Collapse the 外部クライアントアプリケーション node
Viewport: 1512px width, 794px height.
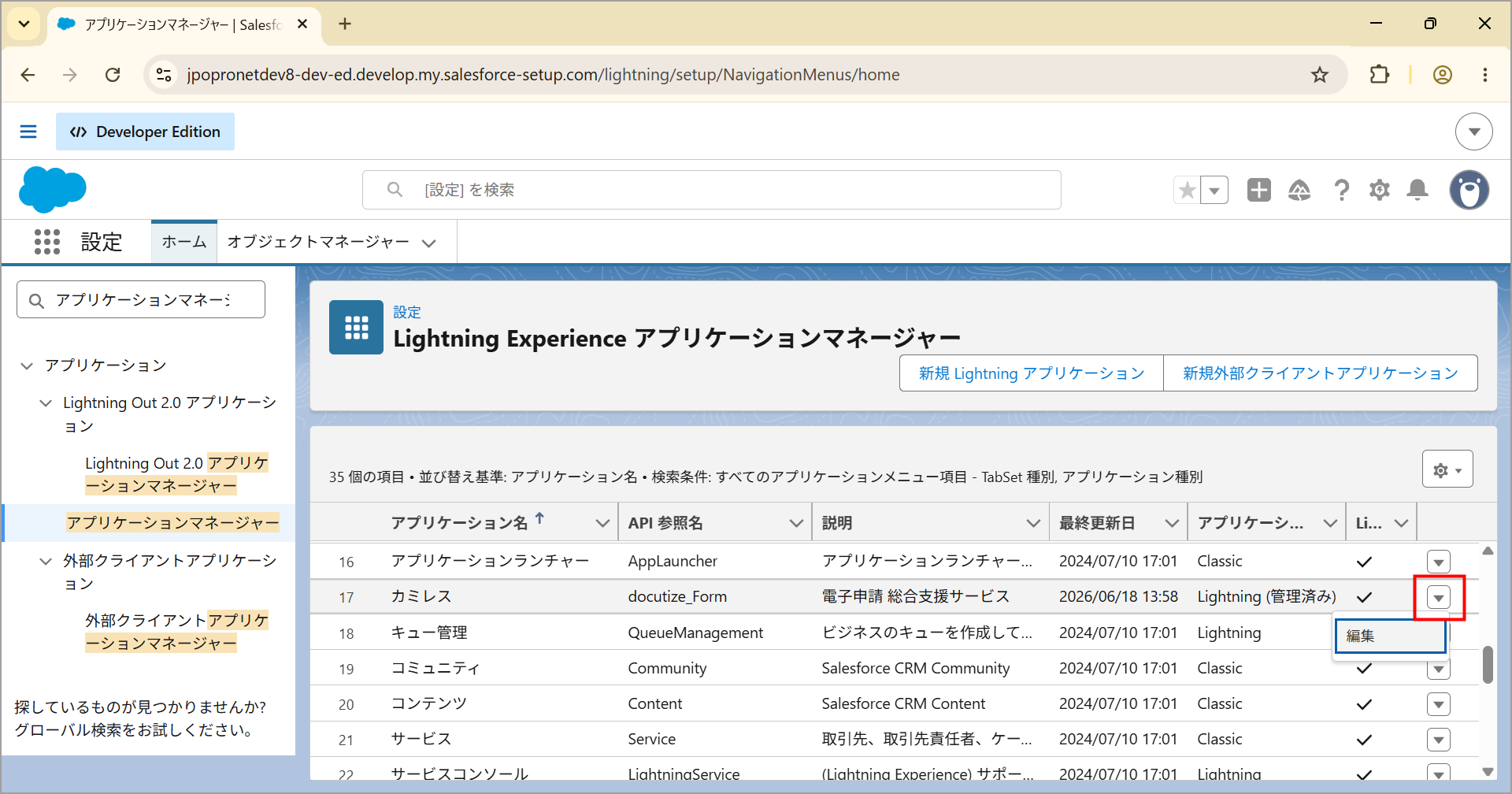[46, 561]
